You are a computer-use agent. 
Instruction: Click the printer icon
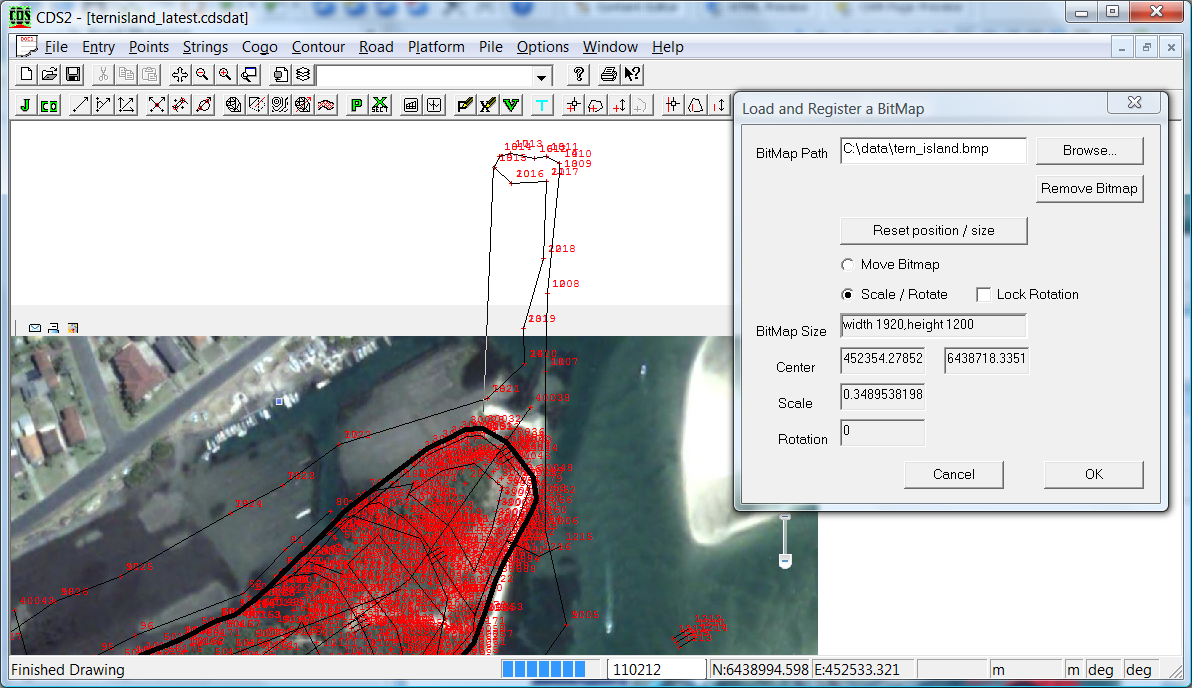608,75
